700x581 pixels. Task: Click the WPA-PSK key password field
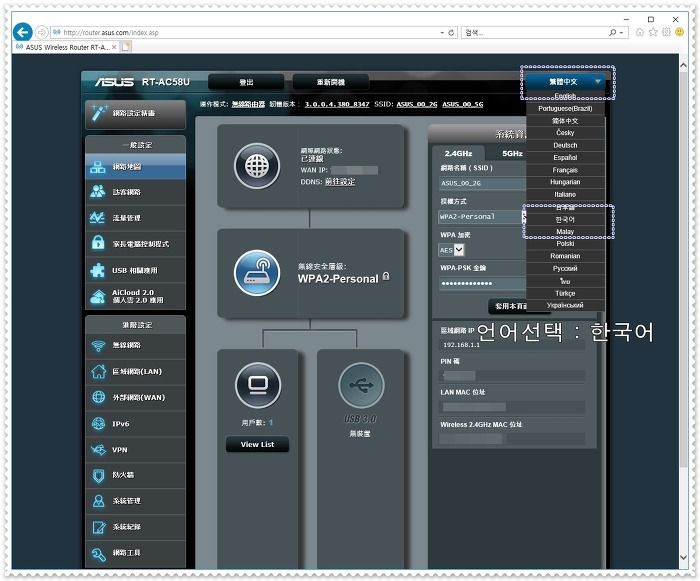pyautogui.click(x=482, y=283)
